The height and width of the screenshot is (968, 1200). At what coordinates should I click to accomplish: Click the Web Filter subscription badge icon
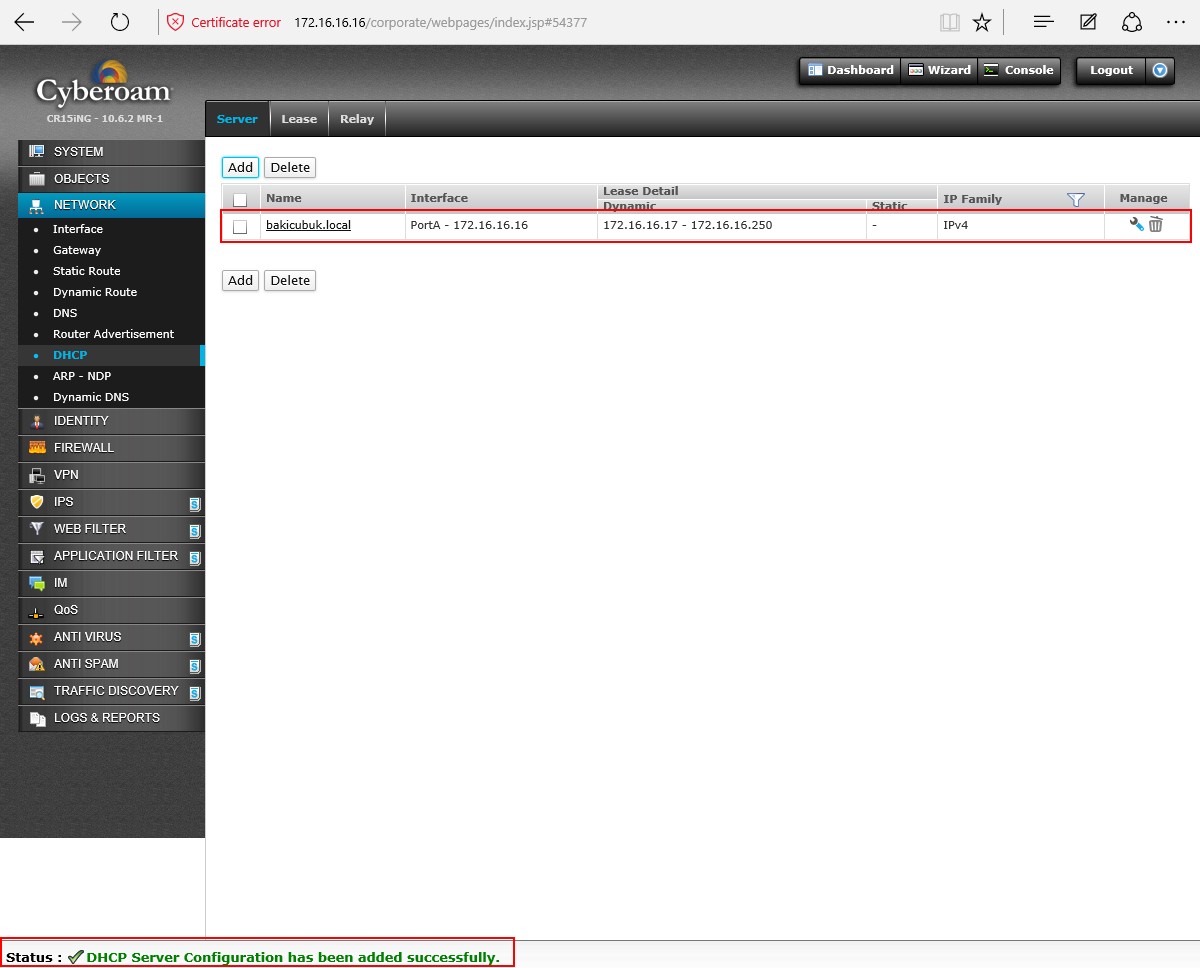point(195,531)
